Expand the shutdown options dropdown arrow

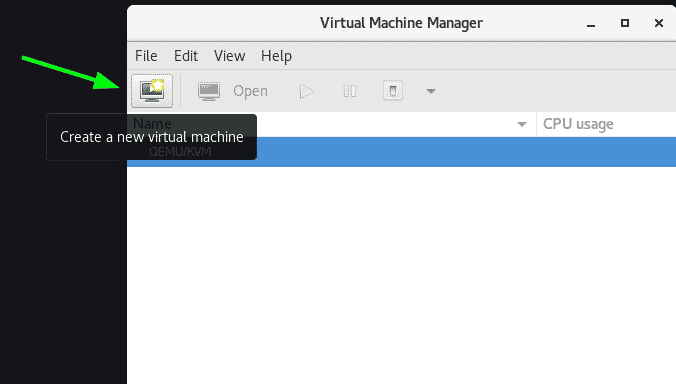(x=431, y=91)
